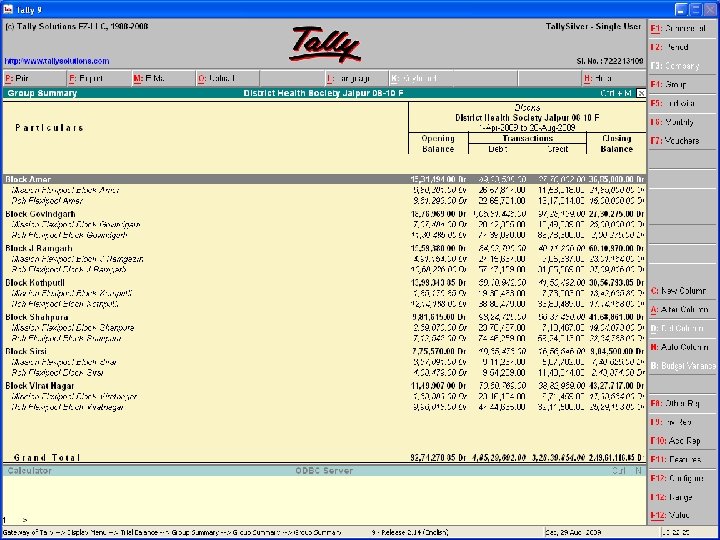The width and height of the screenshot is (720, 540).
Task: Click the D: Del Column button
Action: point(683,329)
